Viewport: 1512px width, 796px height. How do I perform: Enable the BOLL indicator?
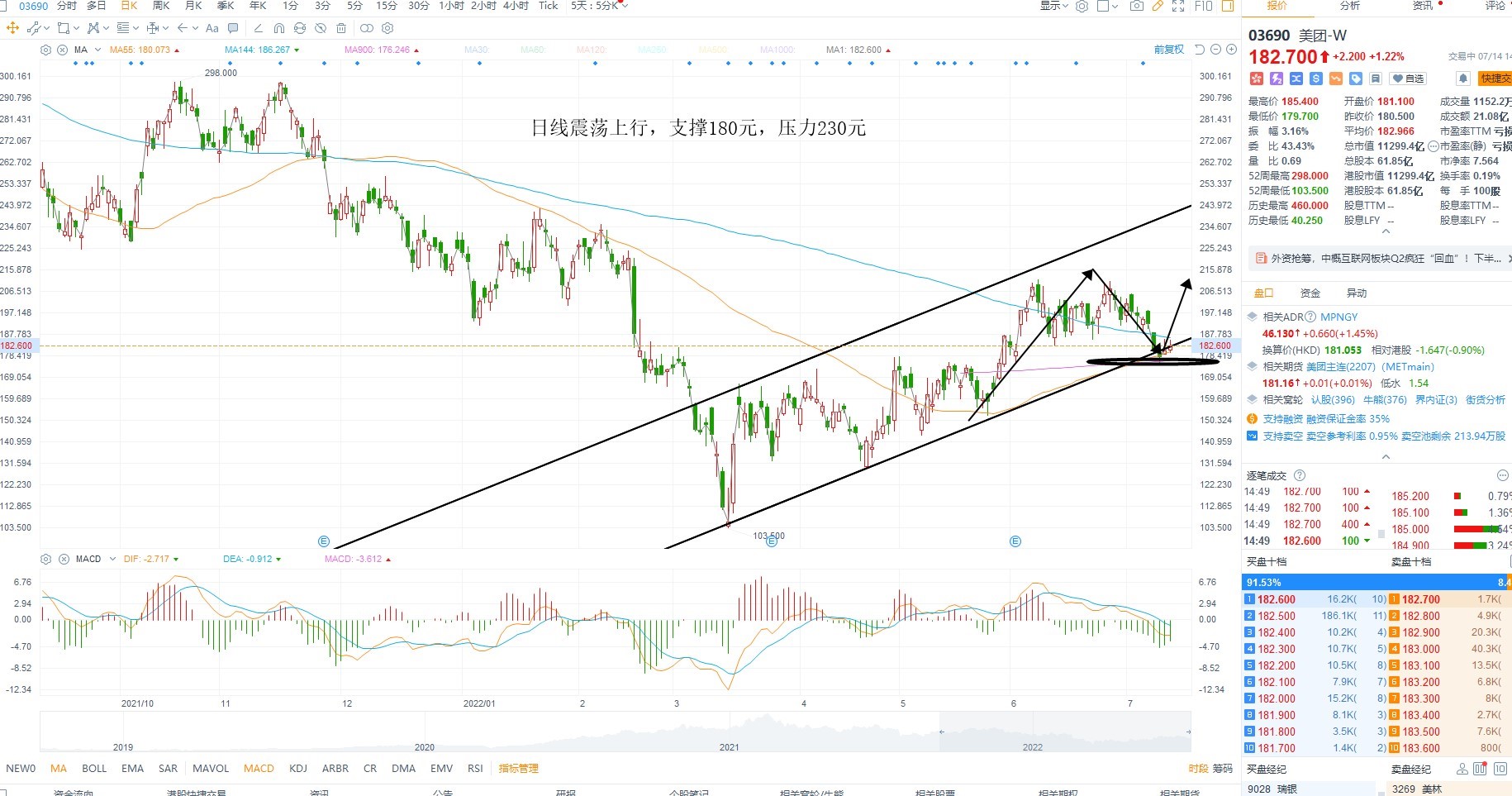(94, 768)
